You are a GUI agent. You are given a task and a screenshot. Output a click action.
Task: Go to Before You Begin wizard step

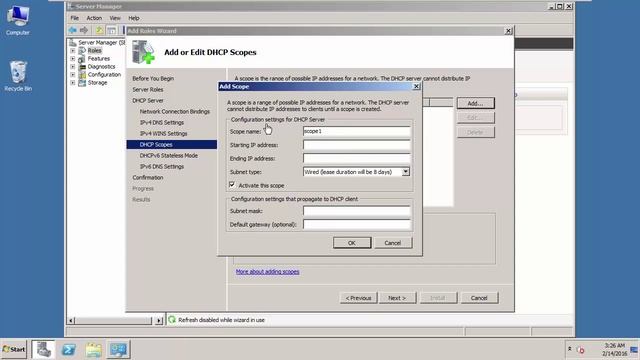(153, 78)
